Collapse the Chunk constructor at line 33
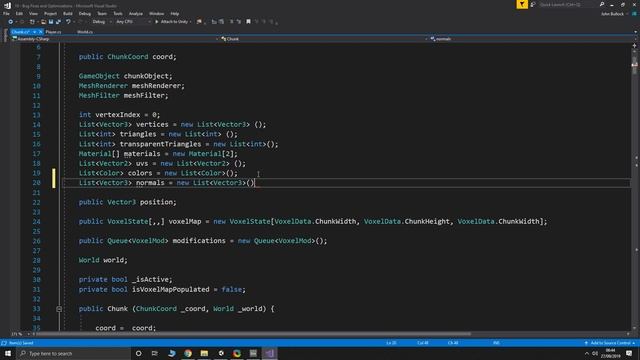 59,309
